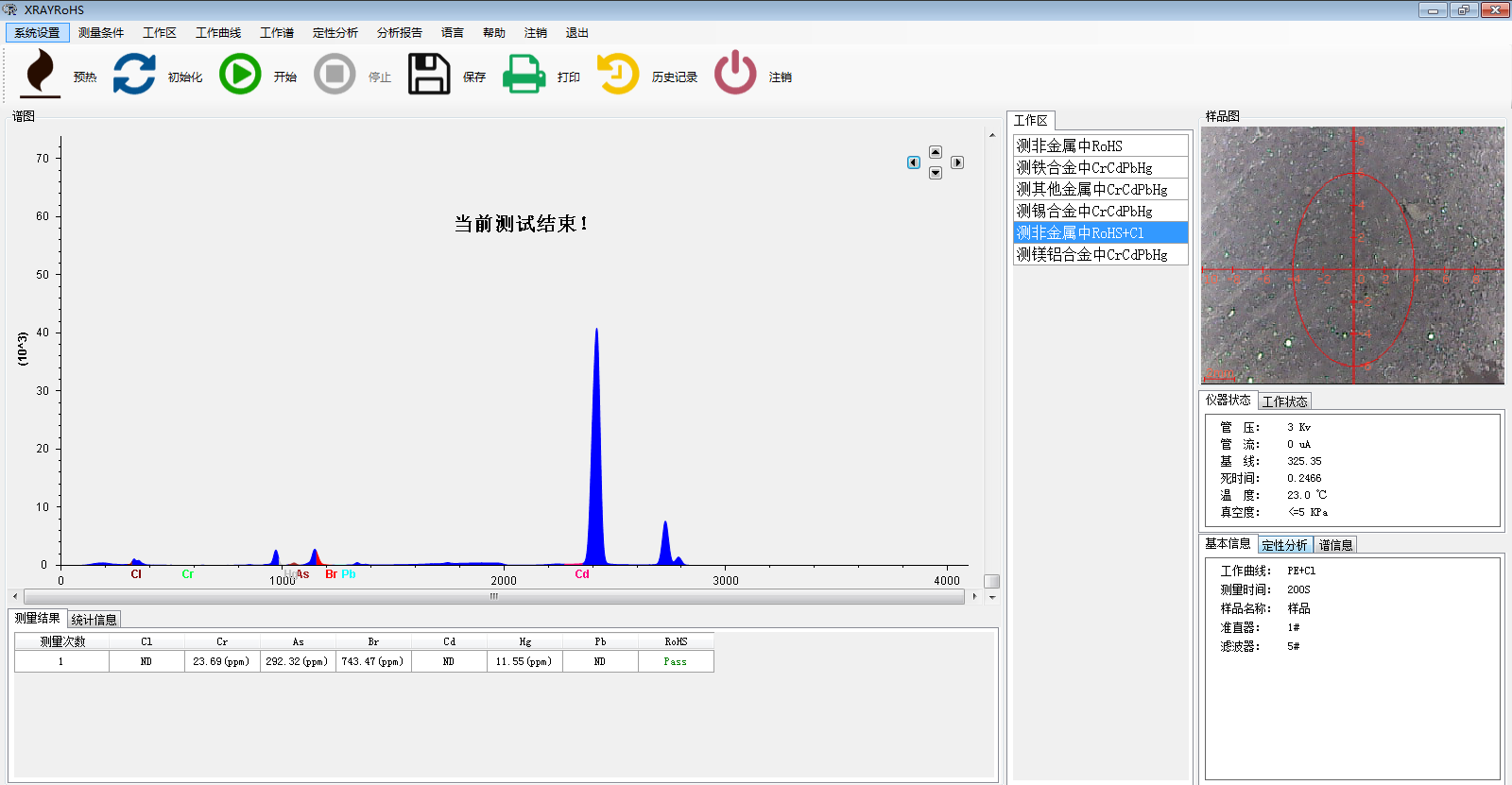The width and height of the screenshot is (1512, 785).
Task: Switch to the 统计信息 tab
Action: pyautogui.click(x=94, y=620)
